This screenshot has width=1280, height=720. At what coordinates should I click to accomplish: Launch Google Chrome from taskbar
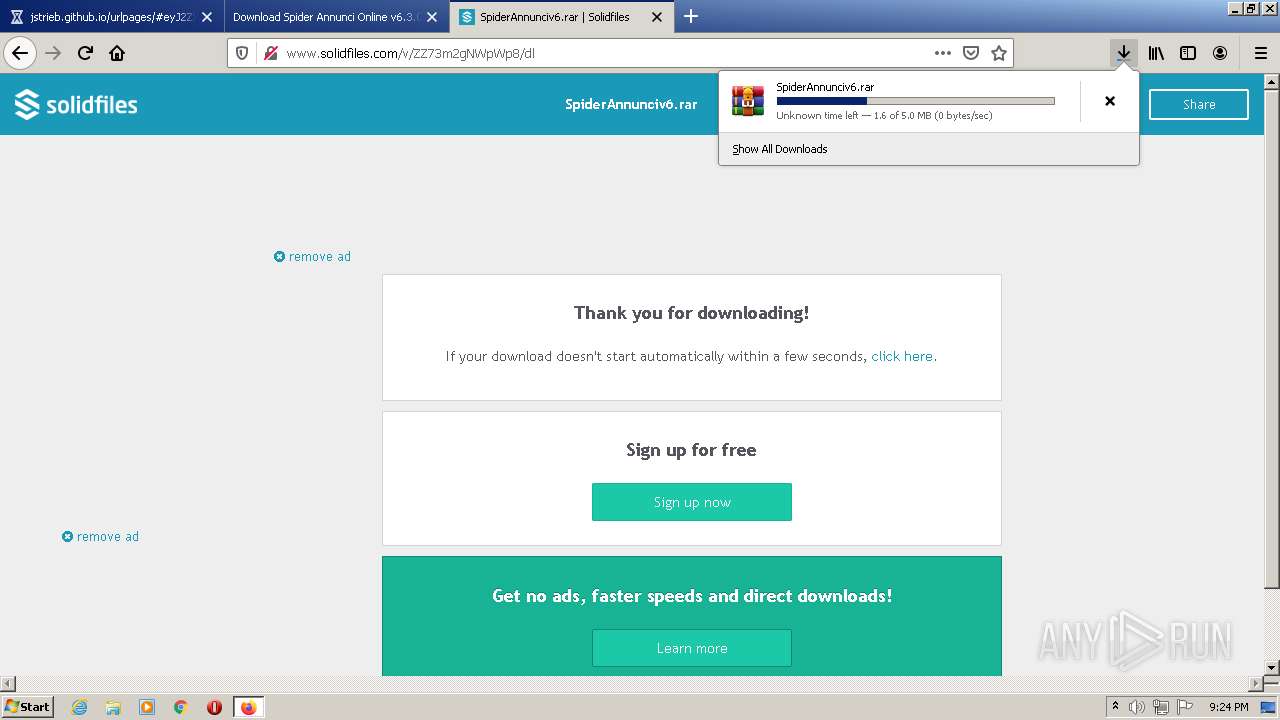click(x=181, y=707)
